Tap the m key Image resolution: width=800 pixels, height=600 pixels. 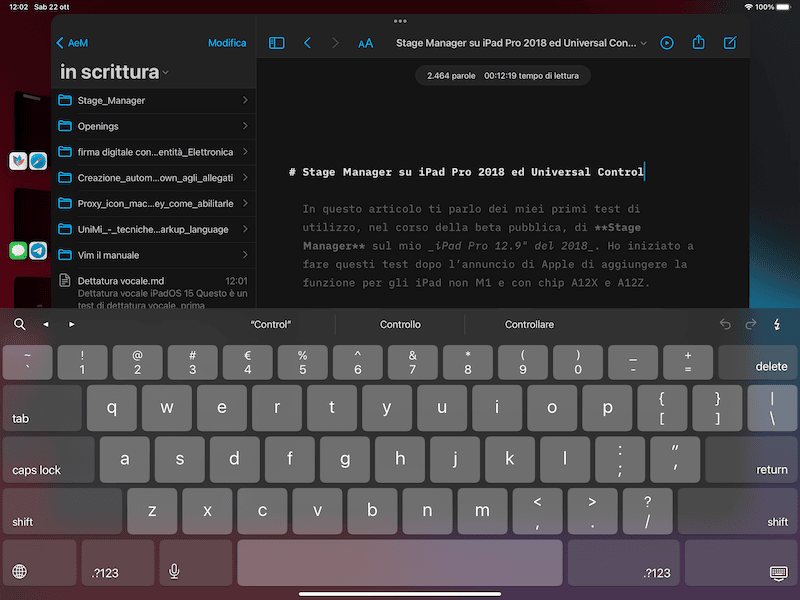coord(482,511)
